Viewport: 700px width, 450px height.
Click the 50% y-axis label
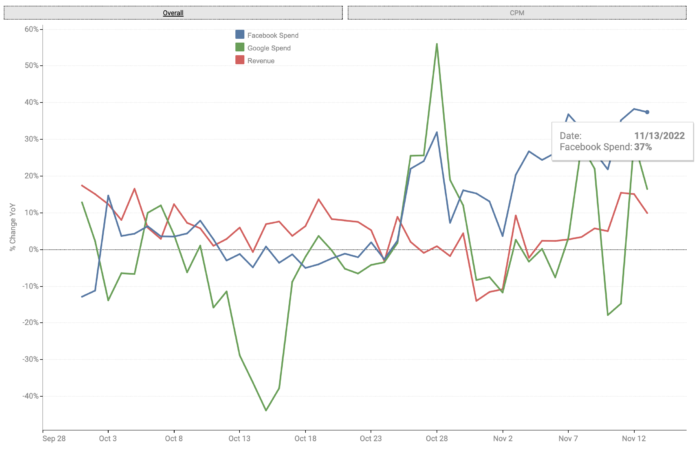[x=31, y=66]
